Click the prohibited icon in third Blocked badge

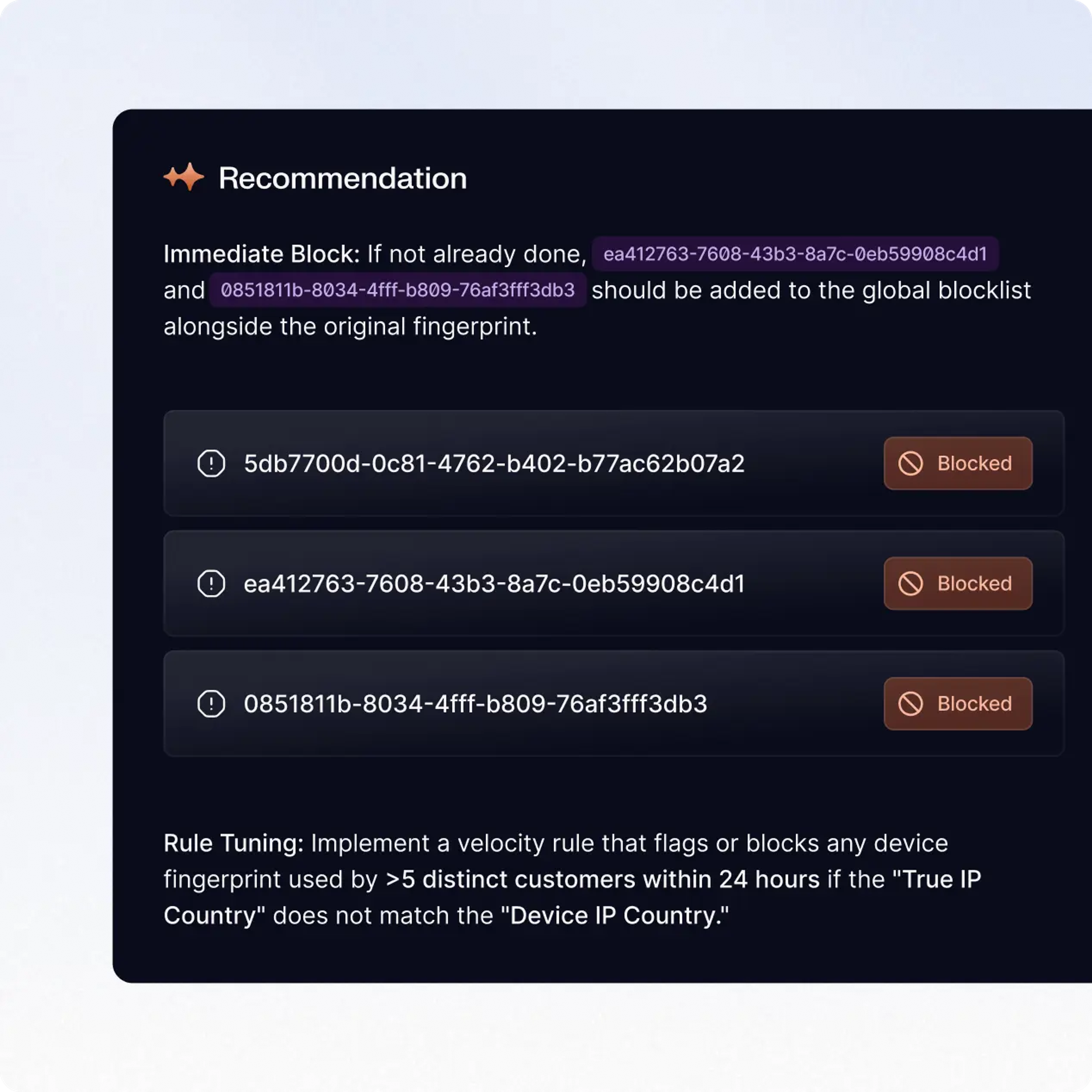click(911, 704)
